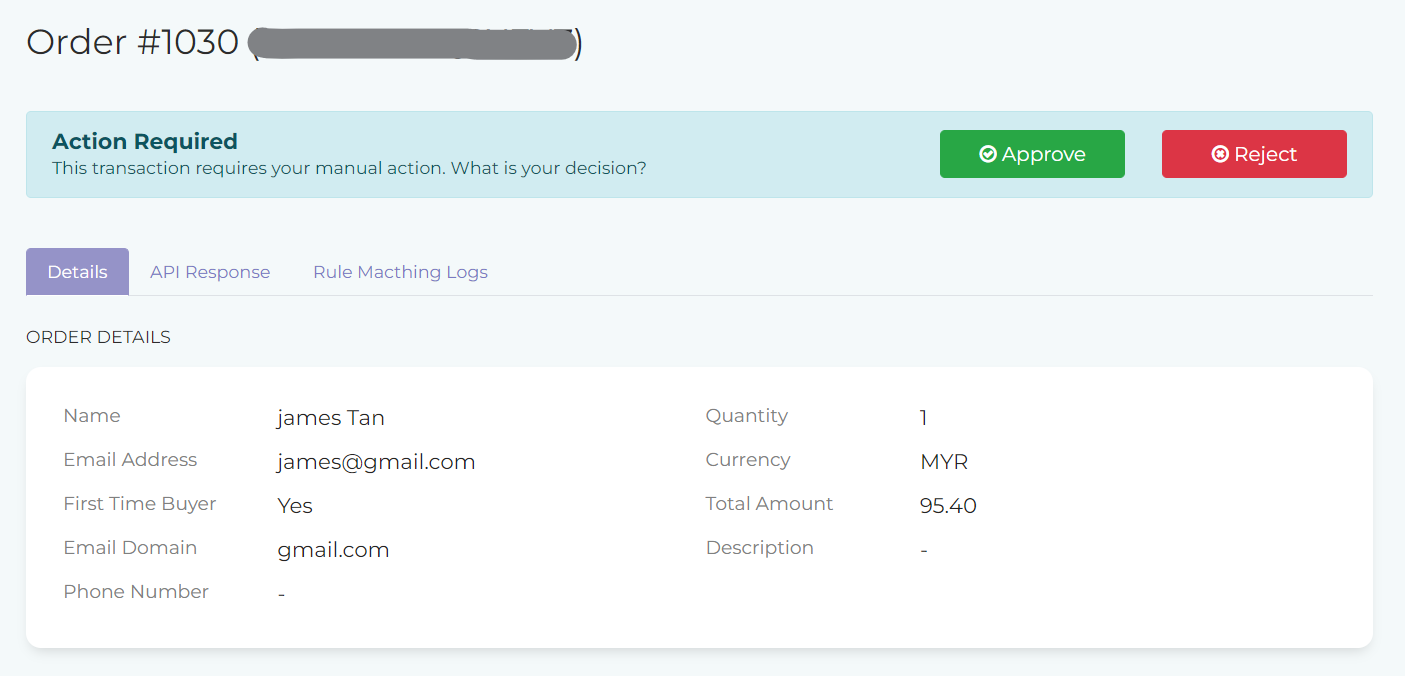
Task: Click the checkmark icon on Approve button
Action: tap(988, 154)
